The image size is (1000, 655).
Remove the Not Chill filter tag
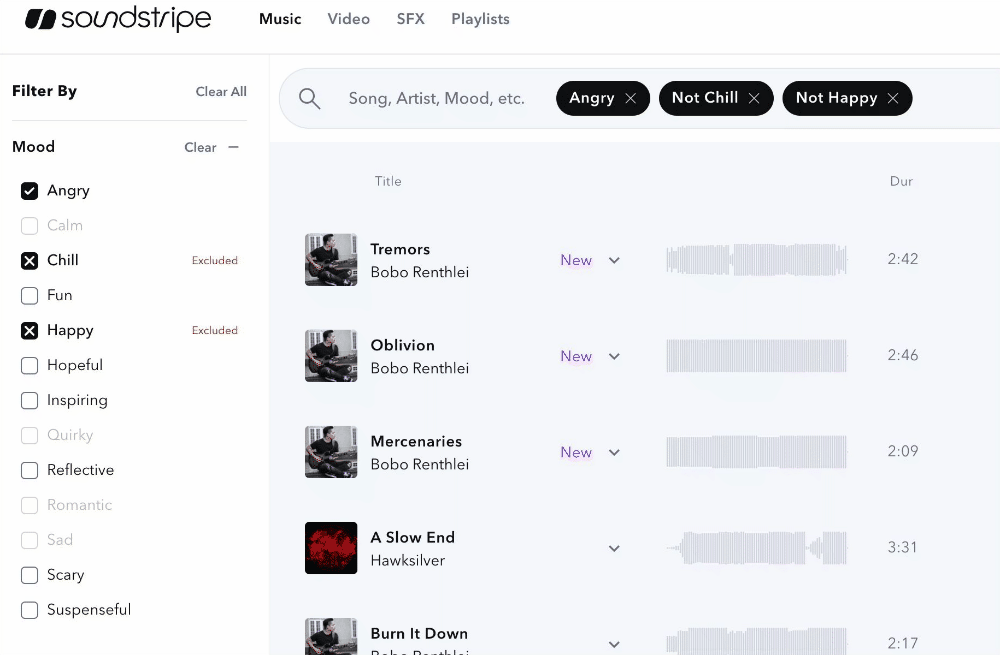(754, 98)
